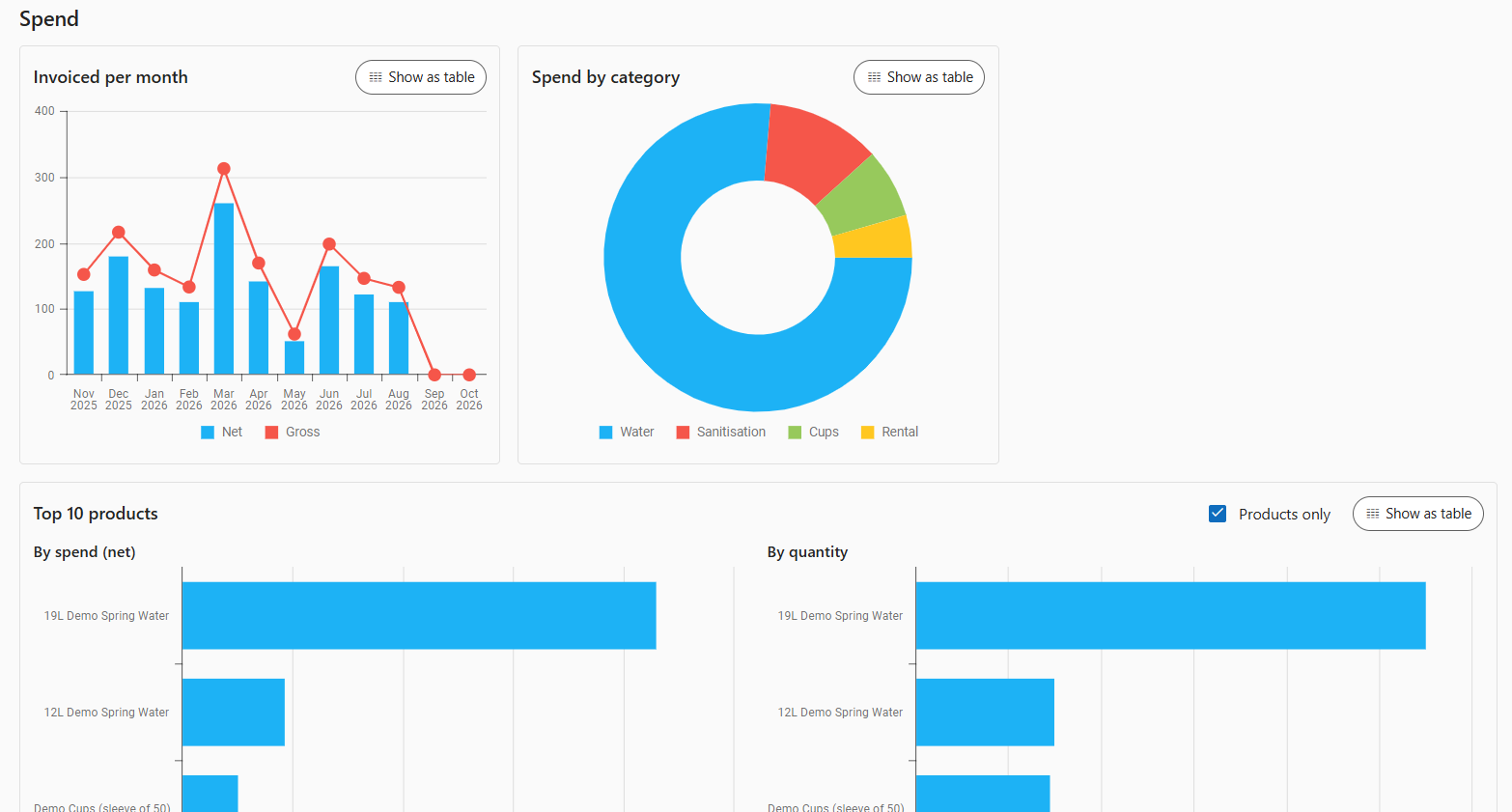Image resolution: width=1512 pixels, height=812 pixels.
Task: Click the Jul 2026 net bar
Action: click(364, 335)
